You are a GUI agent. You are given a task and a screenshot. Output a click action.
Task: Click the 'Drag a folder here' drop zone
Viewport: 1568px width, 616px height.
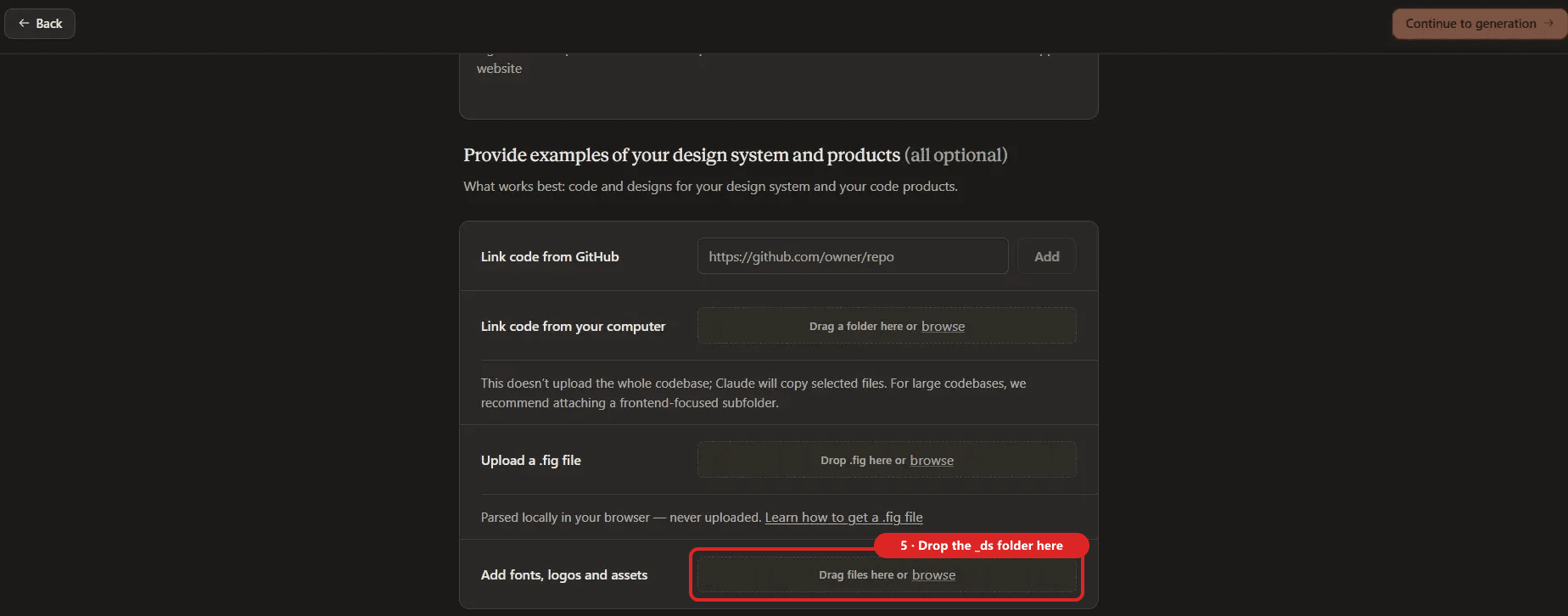point(887,326)
